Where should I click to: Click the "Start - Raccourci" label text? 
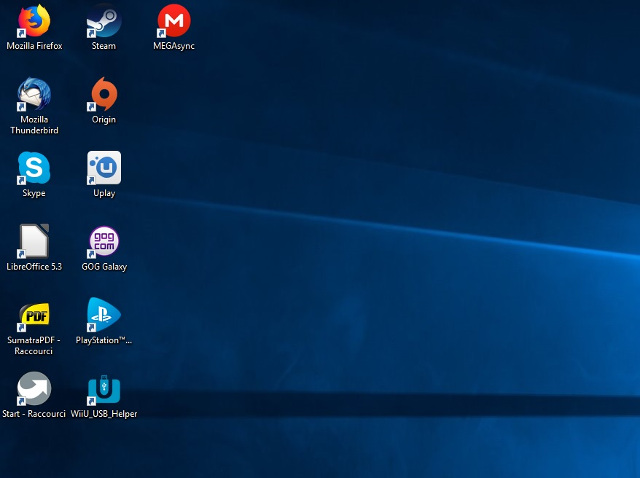tap(34, 414)
